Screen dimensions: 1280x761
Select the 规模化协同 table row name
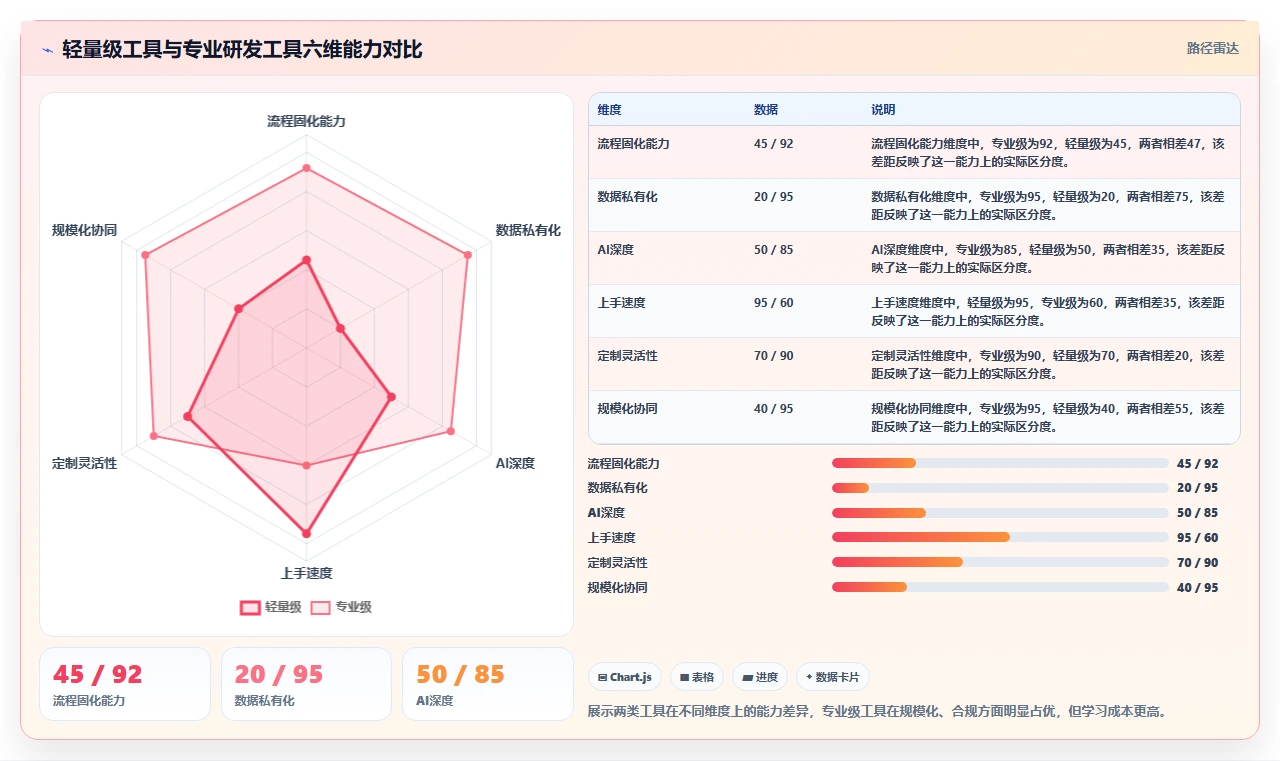point(627,409)
